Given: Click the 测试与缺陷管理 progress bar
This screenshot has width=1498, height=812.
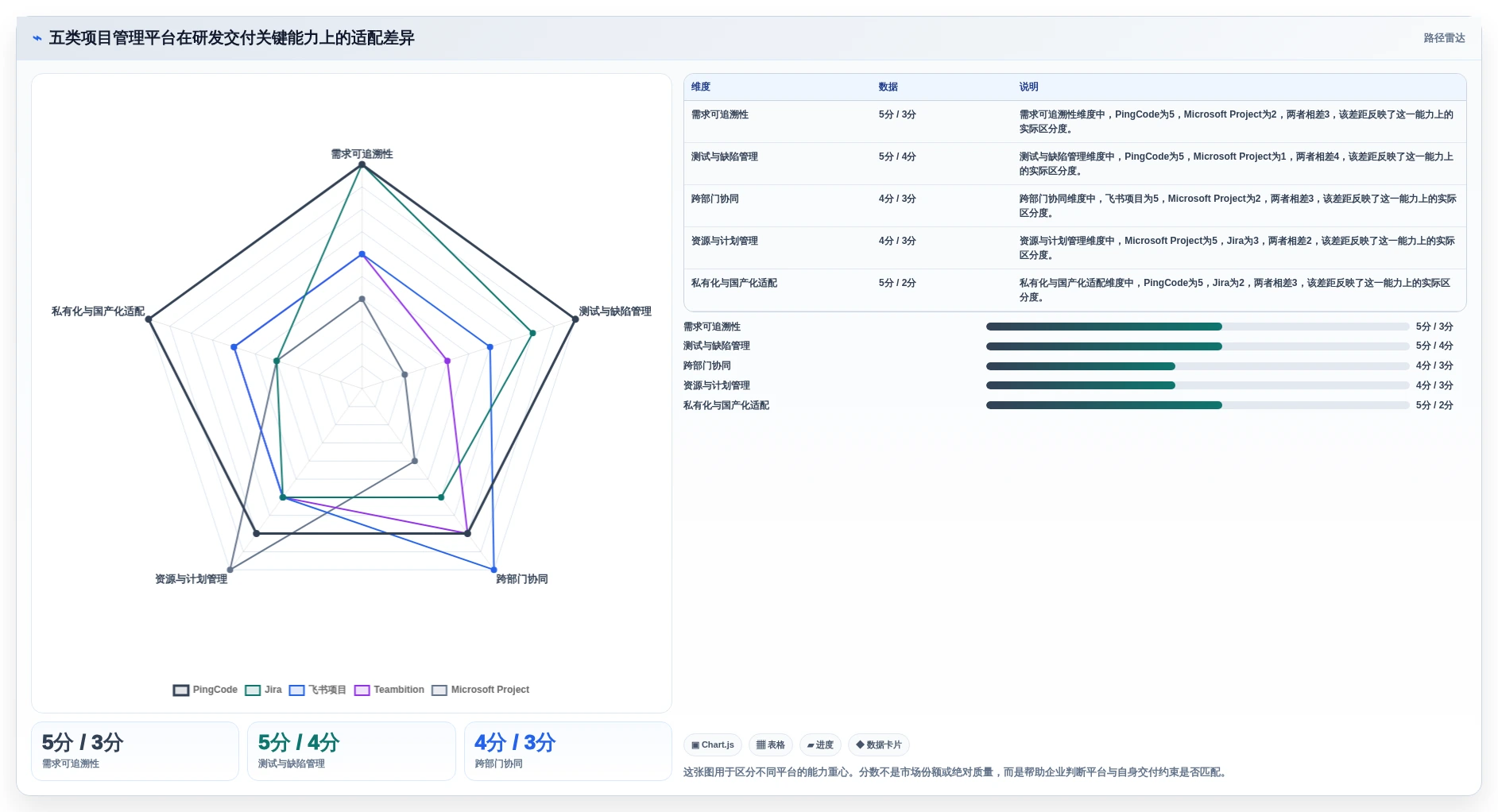Looking at the screenshot, I should point(1198,346).
